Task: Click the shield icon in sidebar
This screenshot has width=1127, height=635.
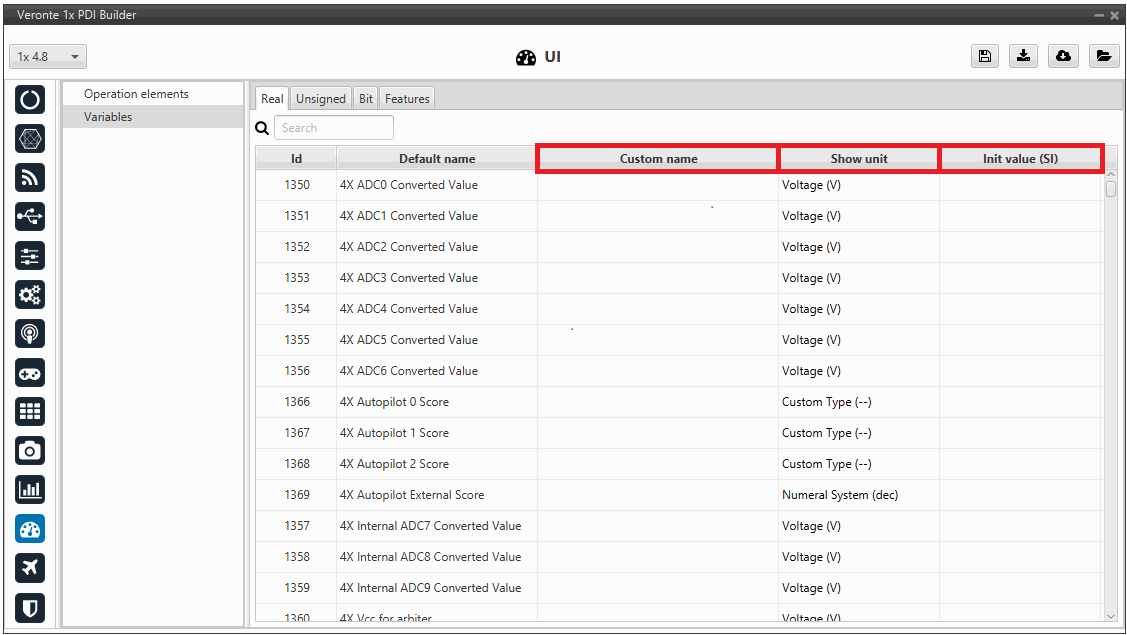Action: click(30, 607)
